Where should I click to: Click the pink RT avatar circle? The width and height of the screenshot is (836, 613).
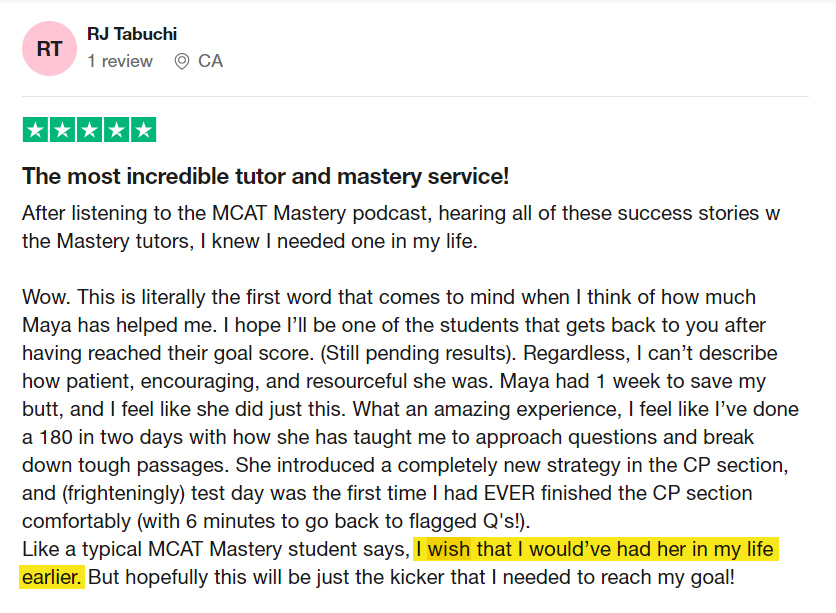[49, 49]
